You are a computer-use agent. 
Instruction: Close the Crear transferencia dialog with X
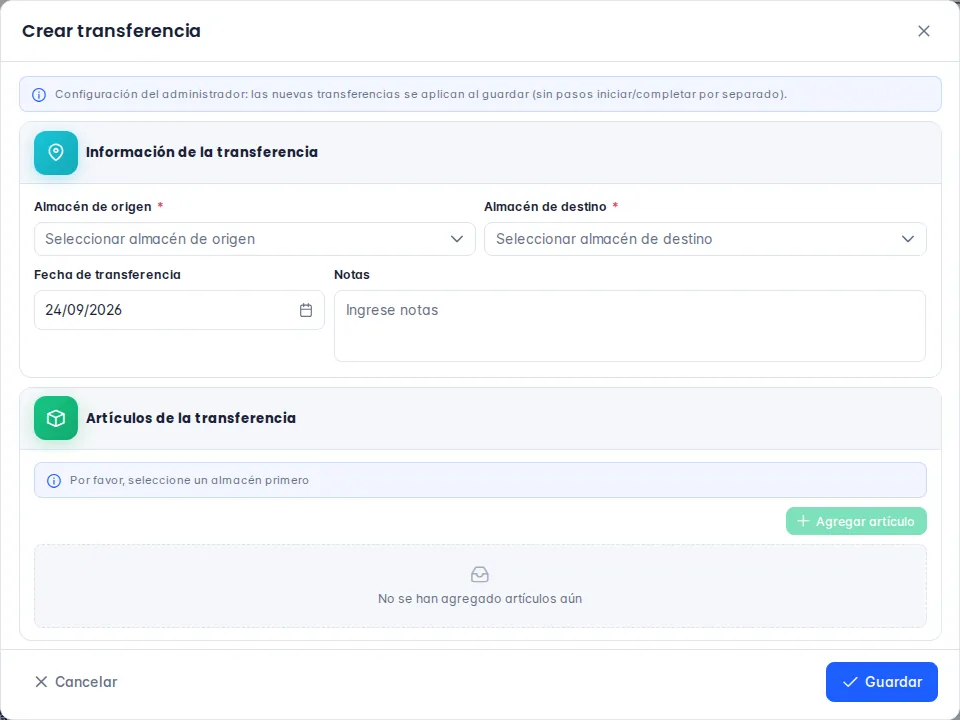[923, 31]
